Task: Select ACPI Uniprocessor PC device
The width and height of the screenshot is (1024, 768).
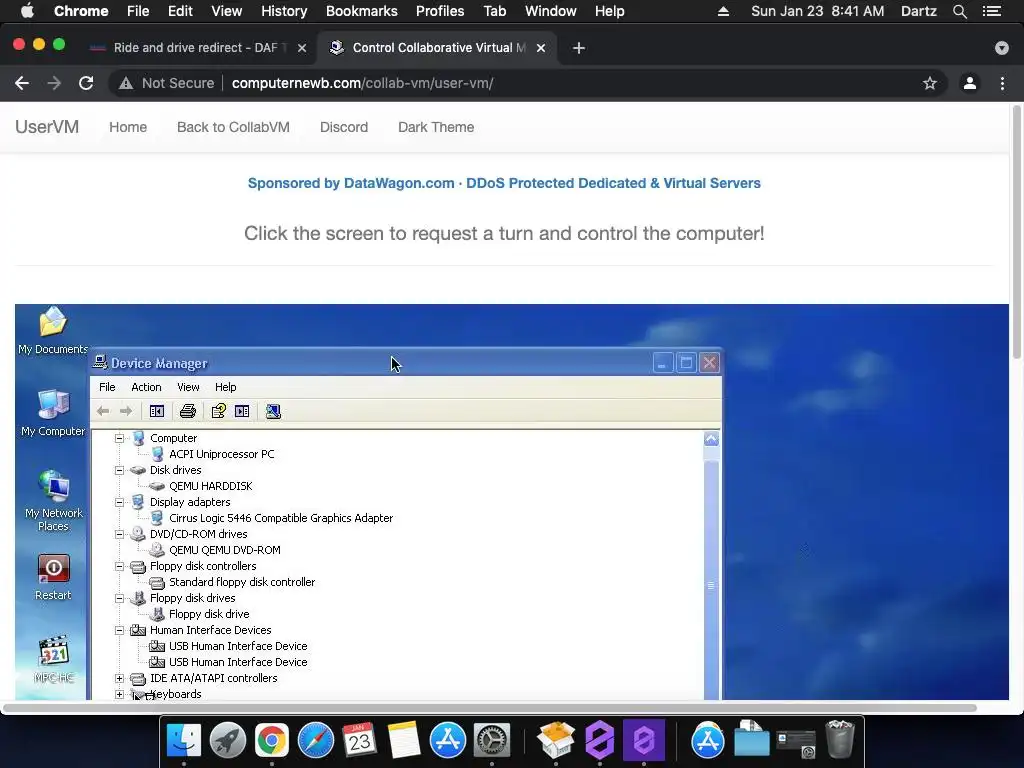Action: point(221,454)
